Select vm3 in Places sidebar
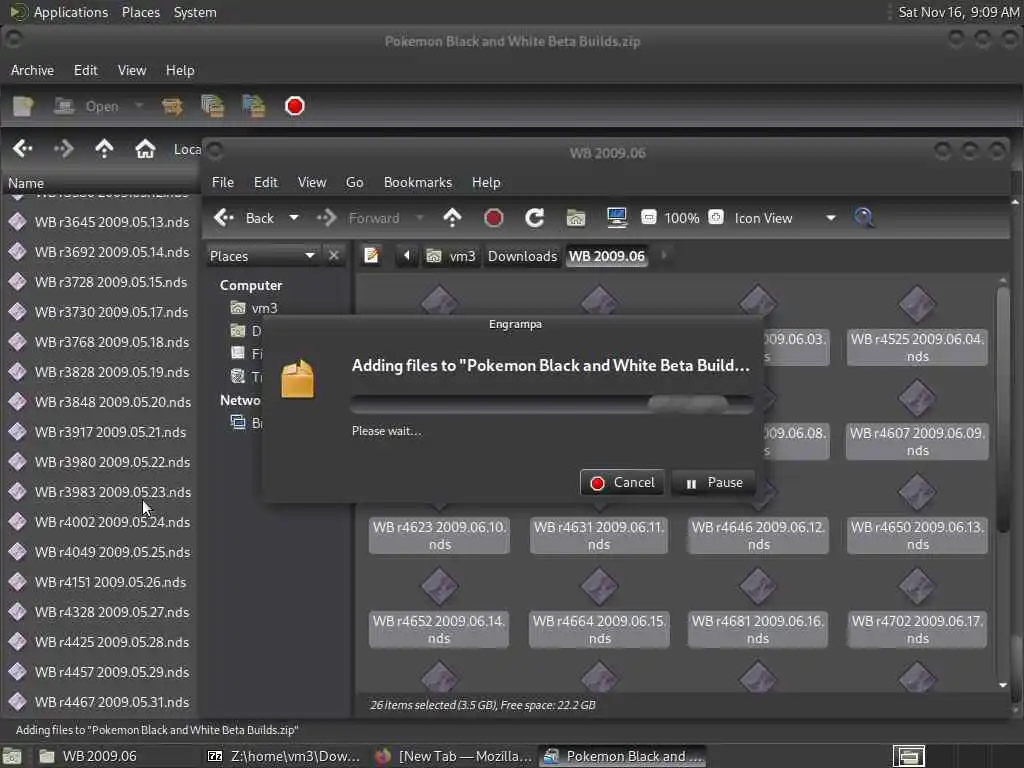Screen dimensions: 1024x768 pyautogui.click(x=255, y=308)
